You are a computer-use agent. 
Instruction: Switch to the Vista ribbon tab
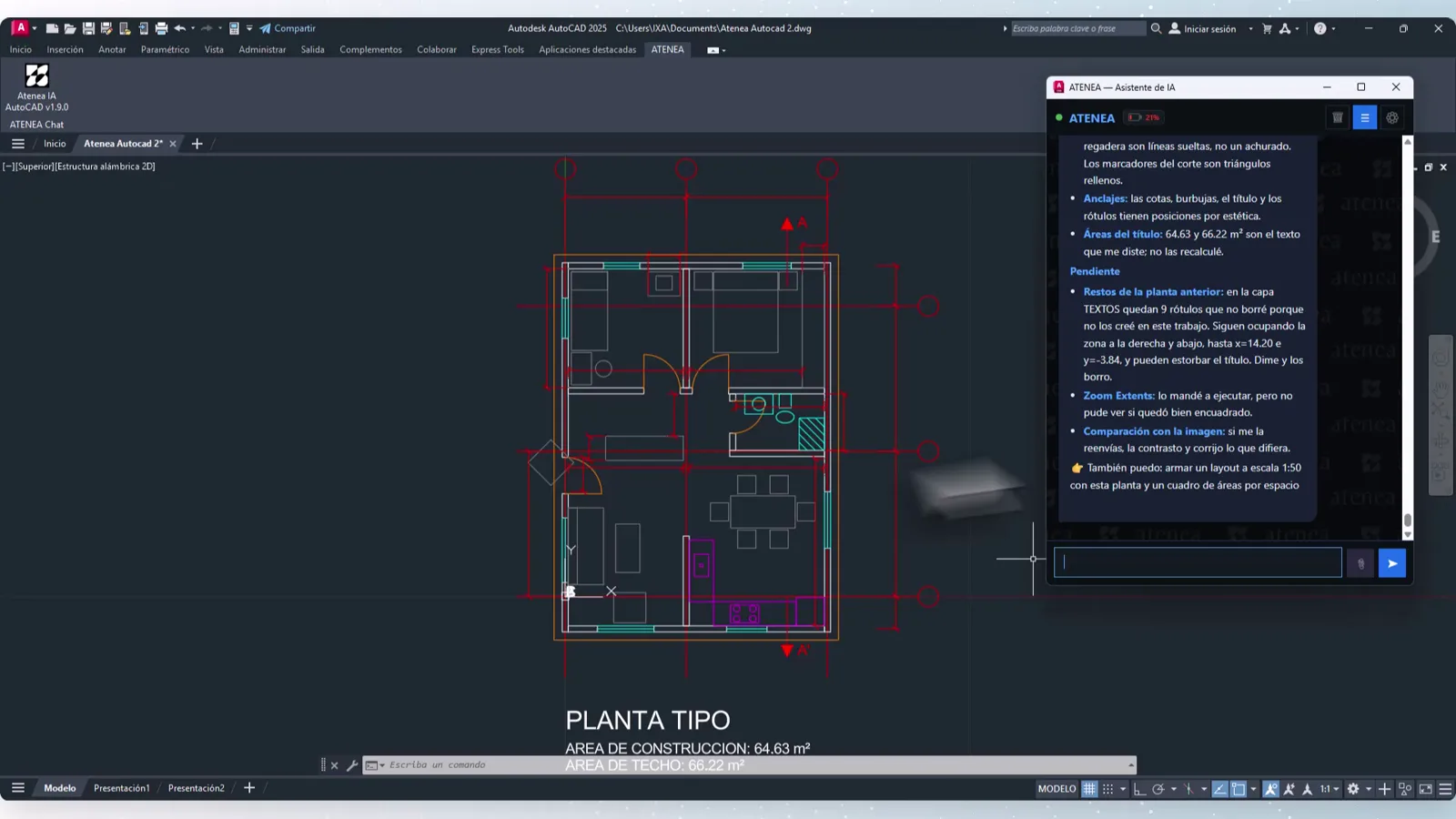tap(214, 50)
